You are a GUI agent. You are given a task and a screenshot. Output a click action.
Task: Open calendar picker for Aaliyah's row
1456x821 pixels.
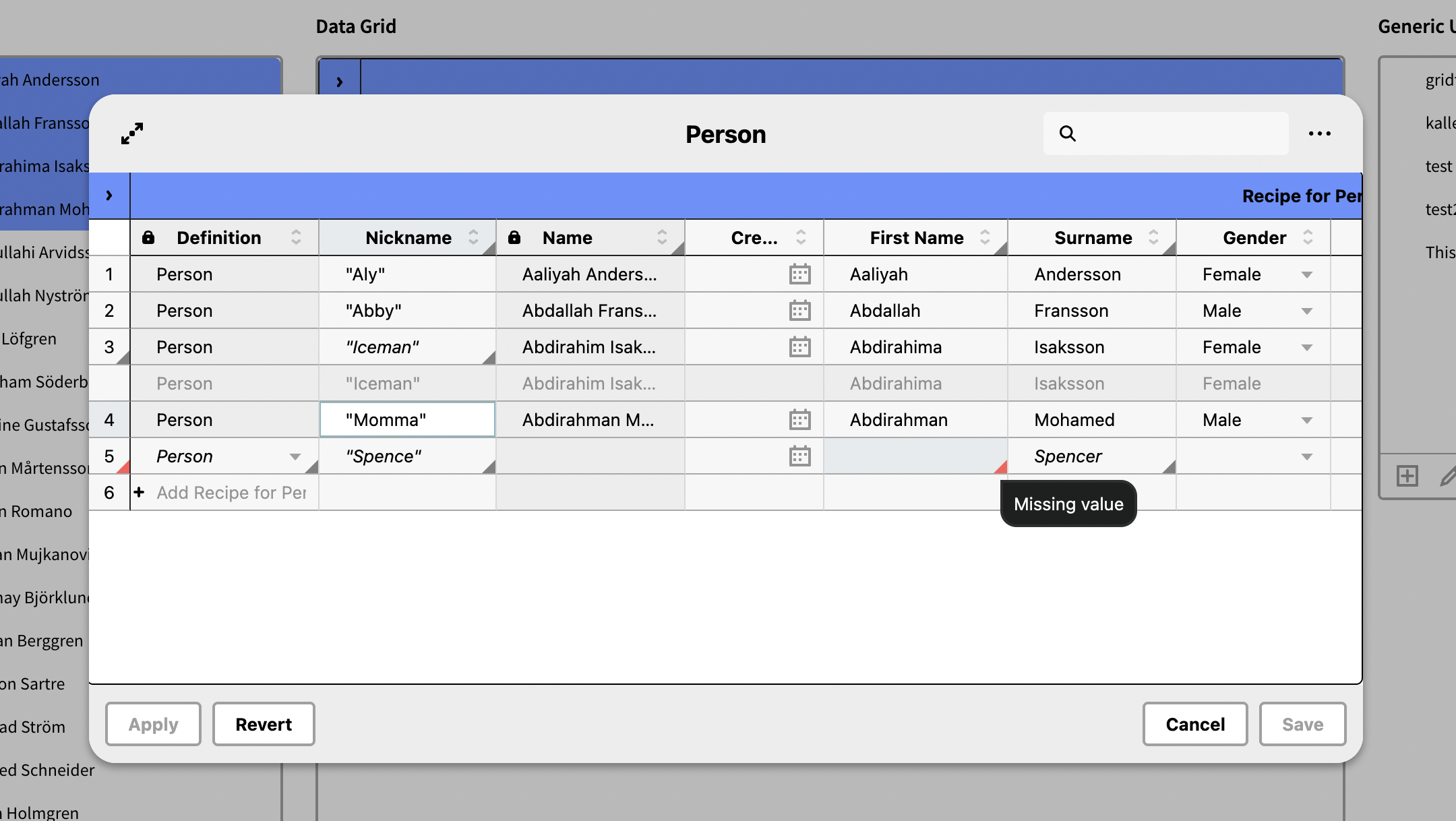tap(799, 274)
